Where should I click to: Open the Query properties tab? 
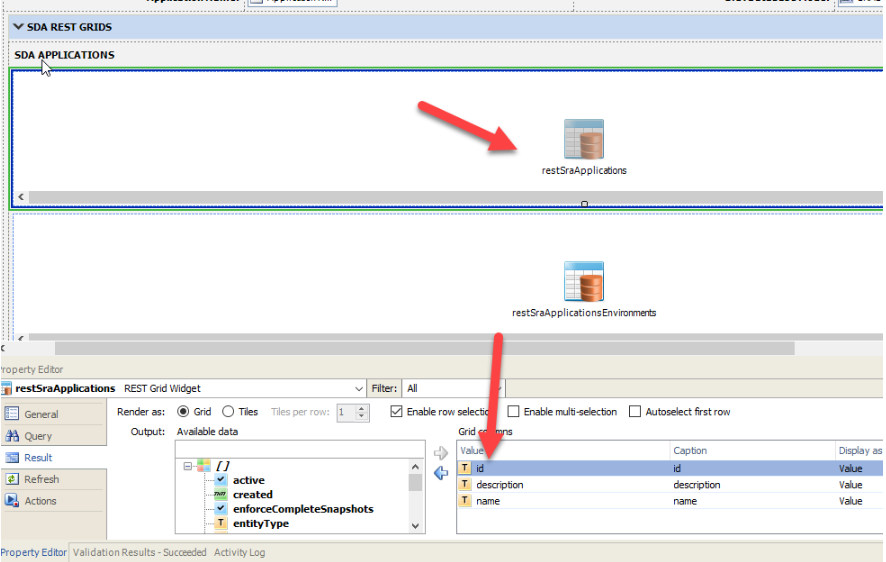pyautogui.click(x=54, y=435)
